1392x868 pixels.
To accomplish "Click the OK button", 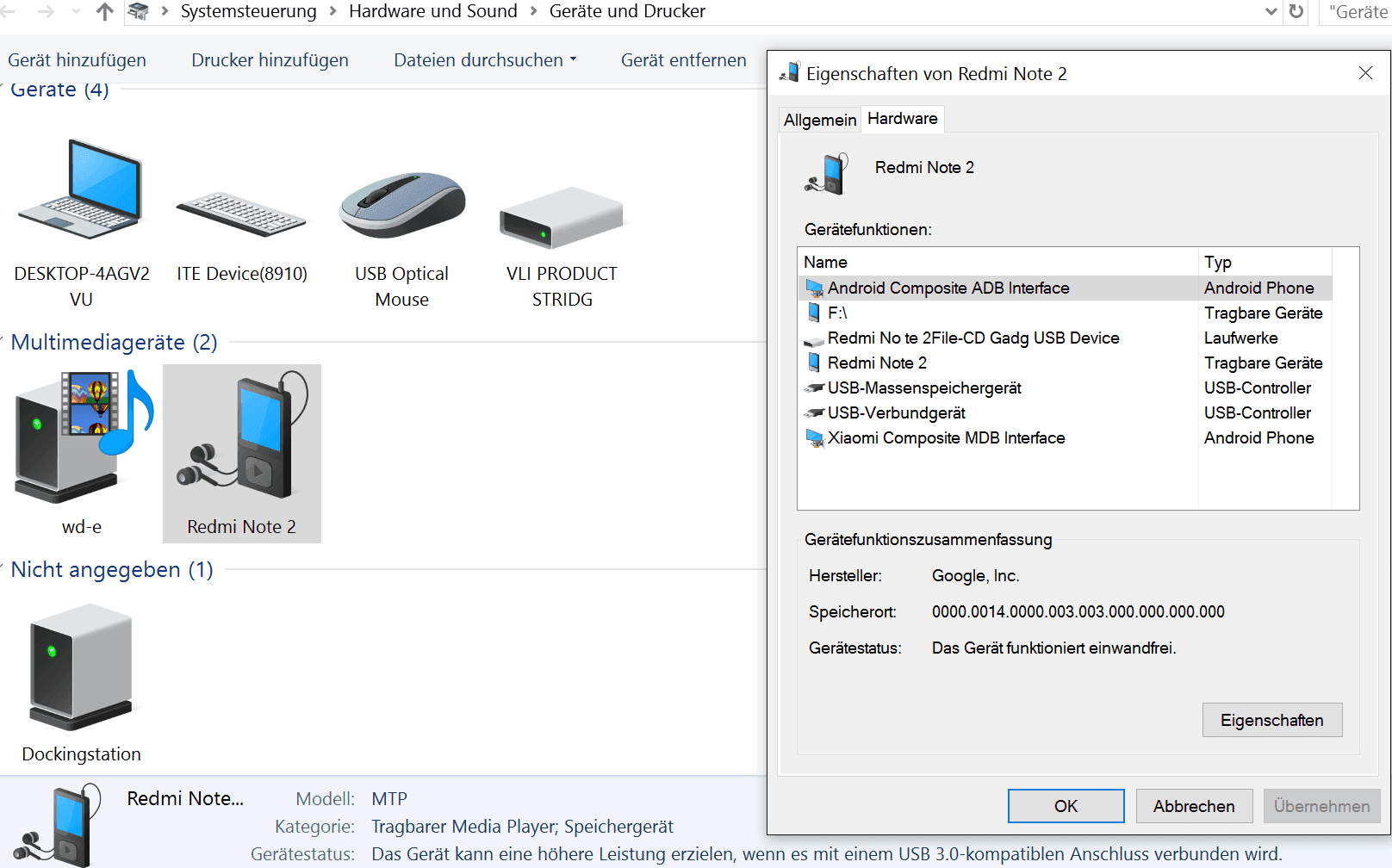I will tap(1066, 806).
